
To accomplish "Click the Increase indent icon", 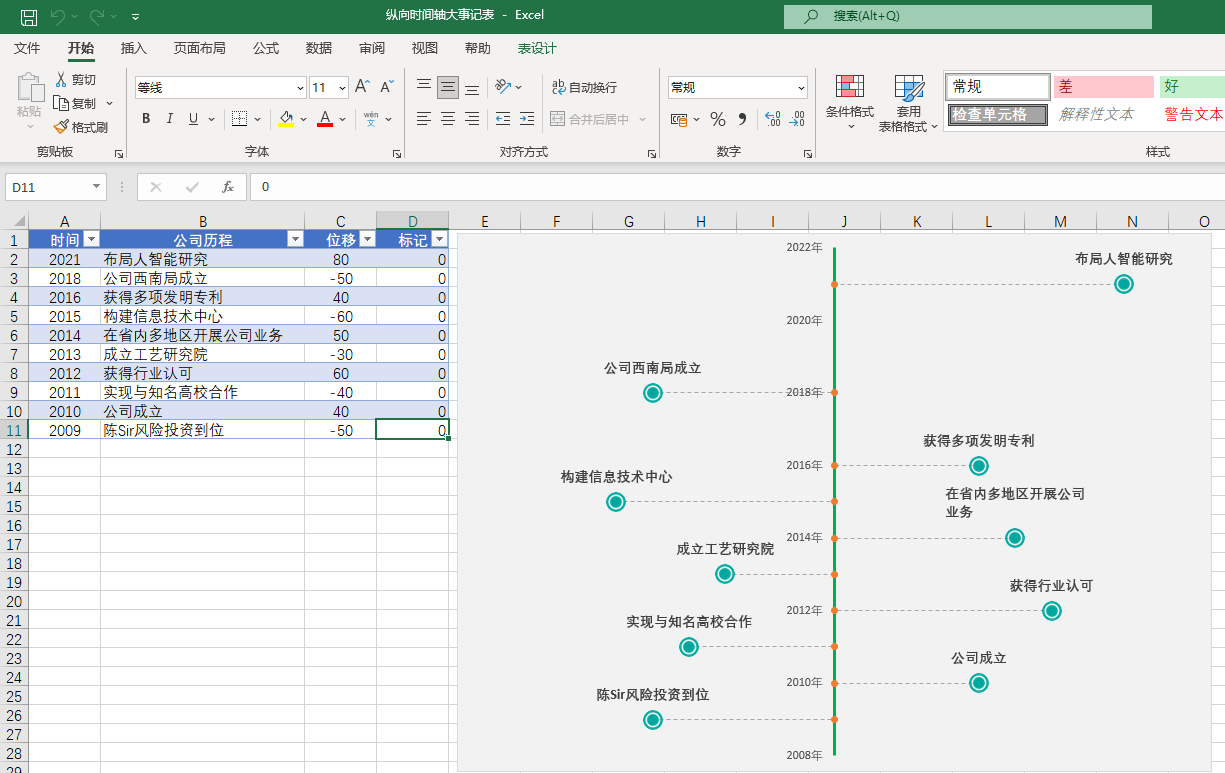I will [526, 119].
